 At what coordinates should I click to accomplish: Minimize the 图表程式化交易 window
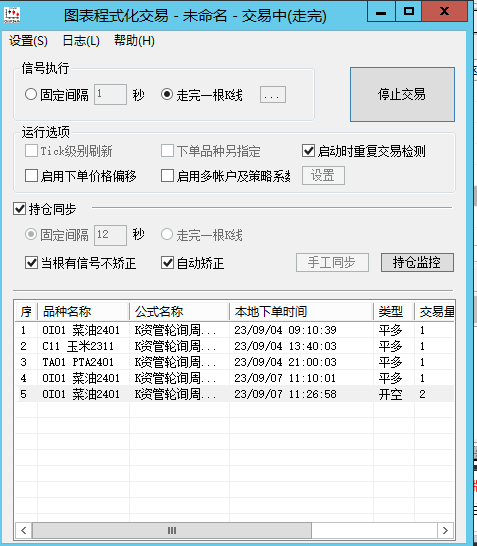(381, 12)
